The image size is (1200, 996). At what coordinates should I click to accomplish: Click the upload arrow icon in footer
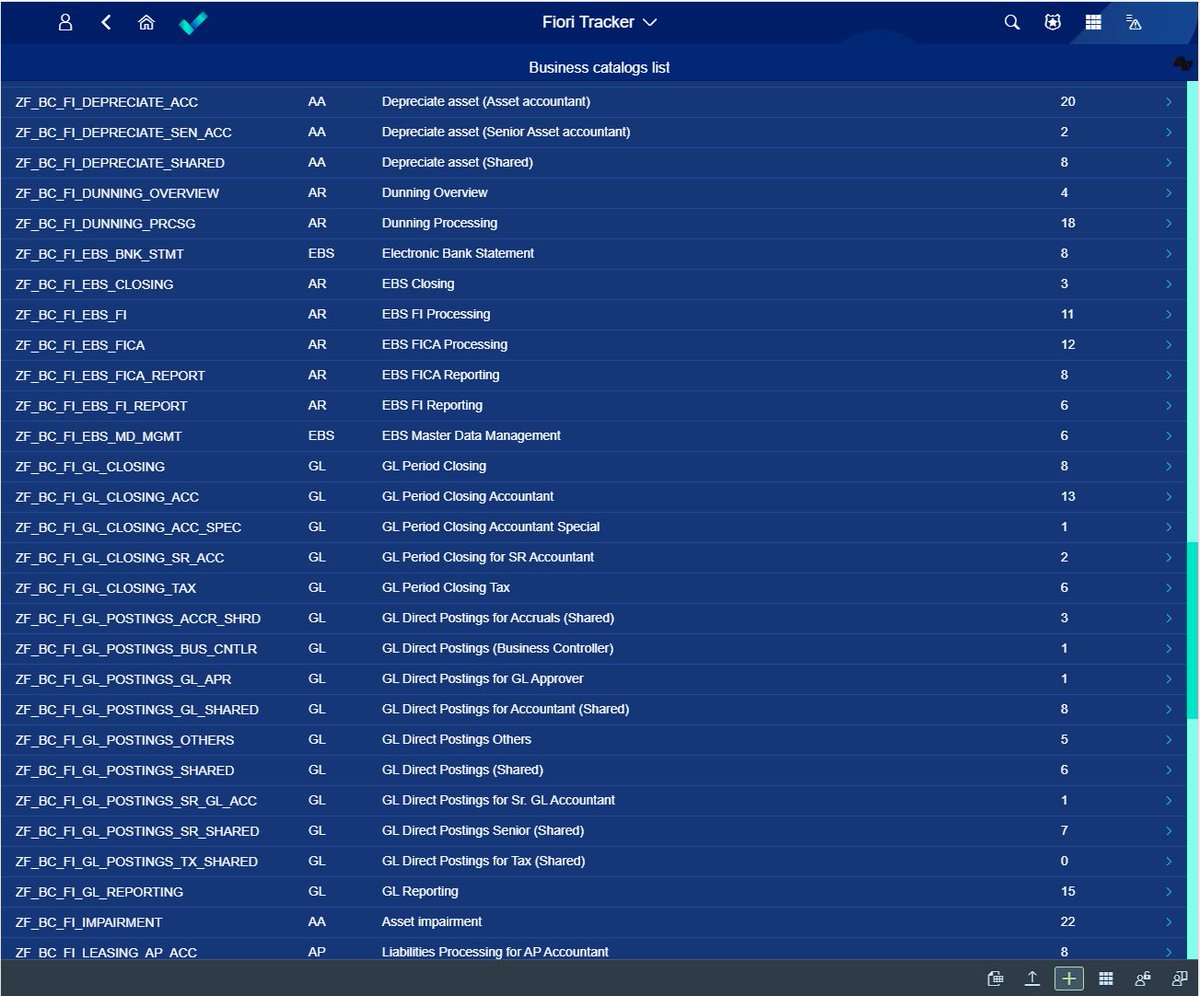pos(1032,978)
